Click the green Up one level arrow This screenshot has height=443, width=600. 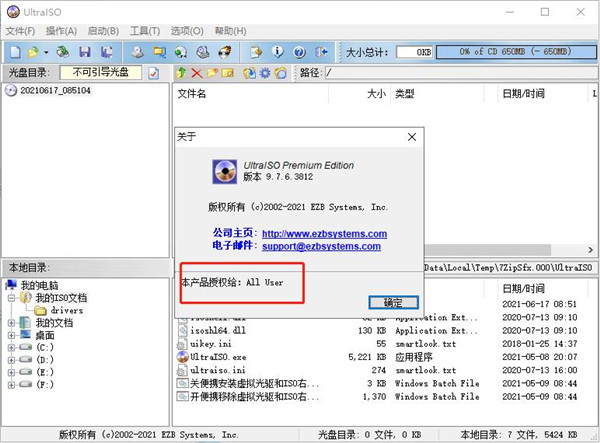point(181,73)
